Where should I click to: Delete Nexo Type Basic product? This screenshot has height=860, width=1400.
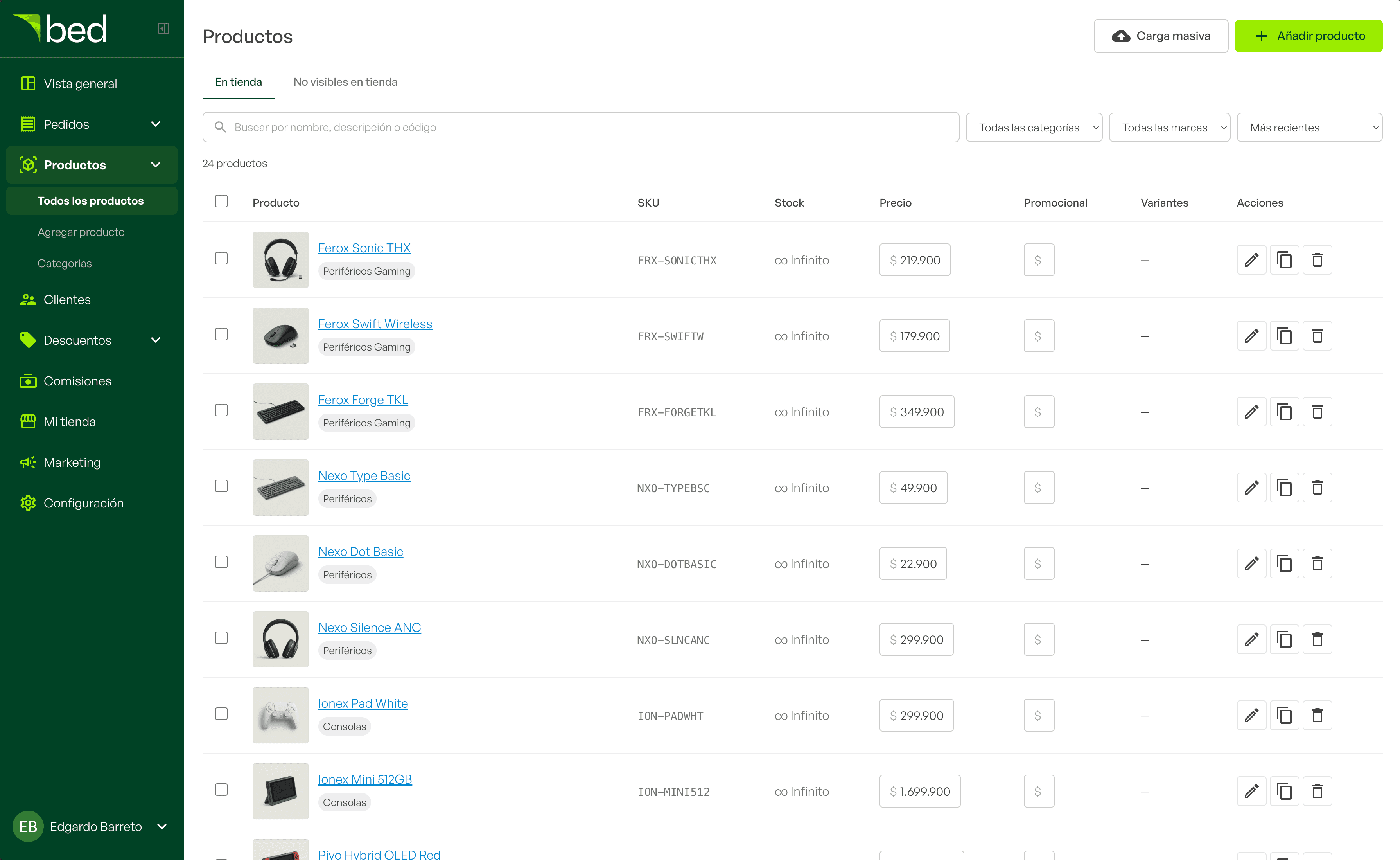point(1317,488)
